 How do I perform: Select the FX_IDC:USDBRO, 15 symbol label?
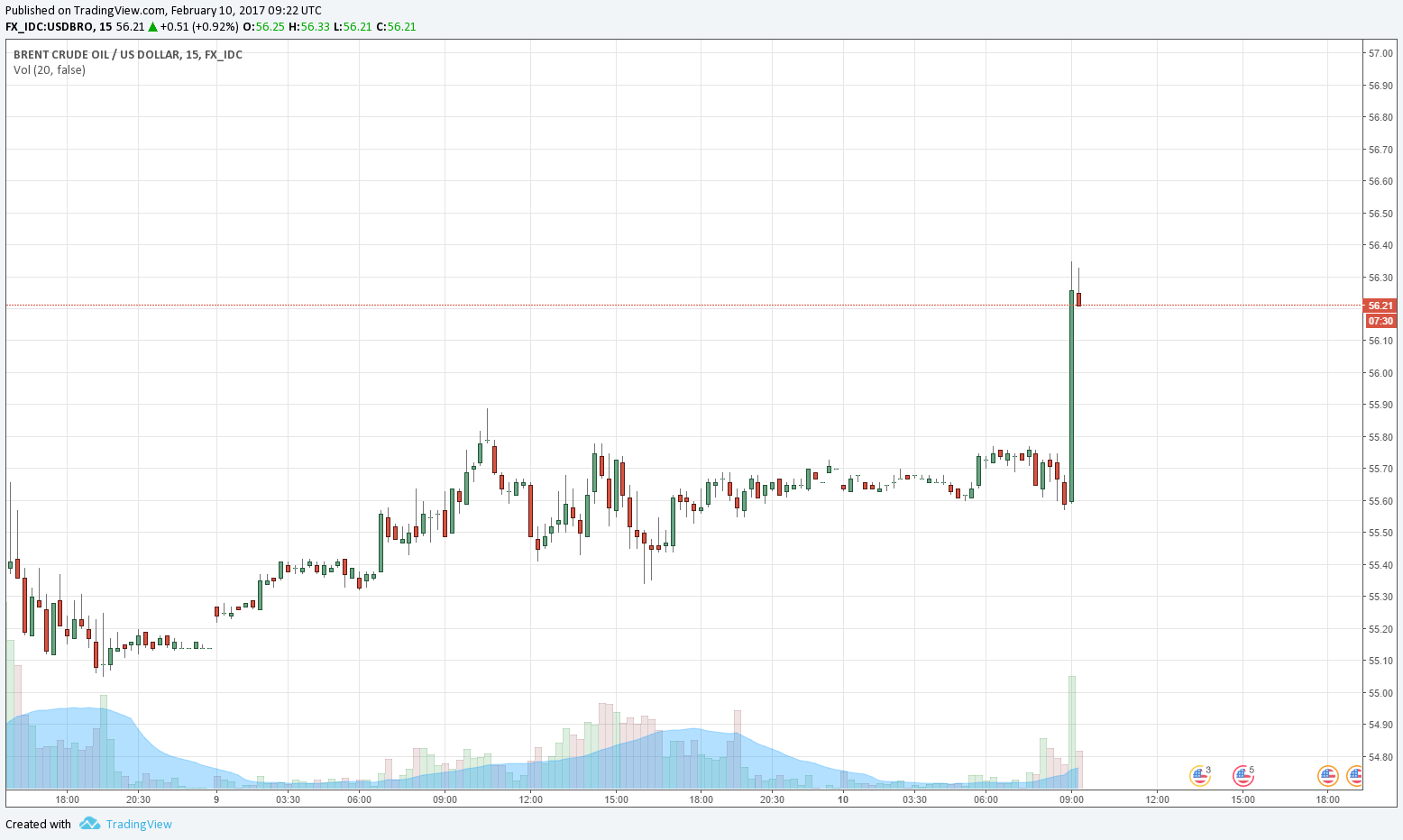point(59,26)
